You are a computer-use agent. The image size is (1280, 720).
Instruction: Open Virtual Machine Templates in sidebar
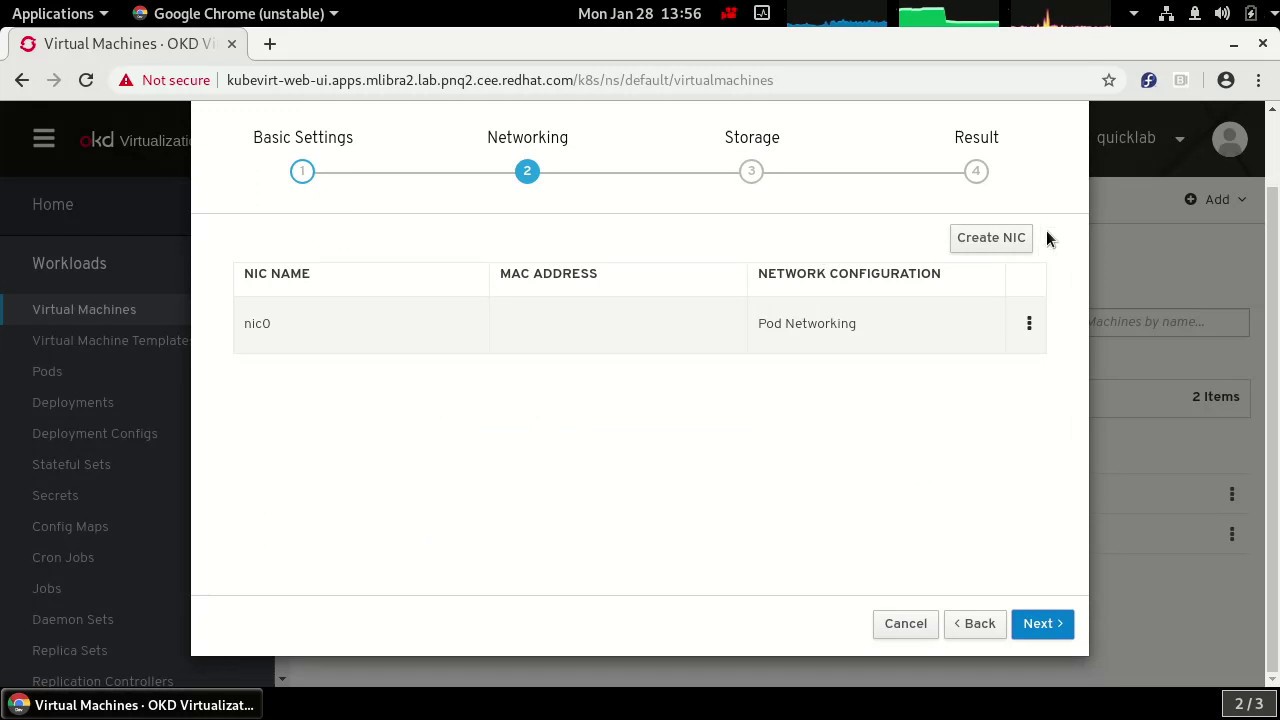(x=110, y=340)
